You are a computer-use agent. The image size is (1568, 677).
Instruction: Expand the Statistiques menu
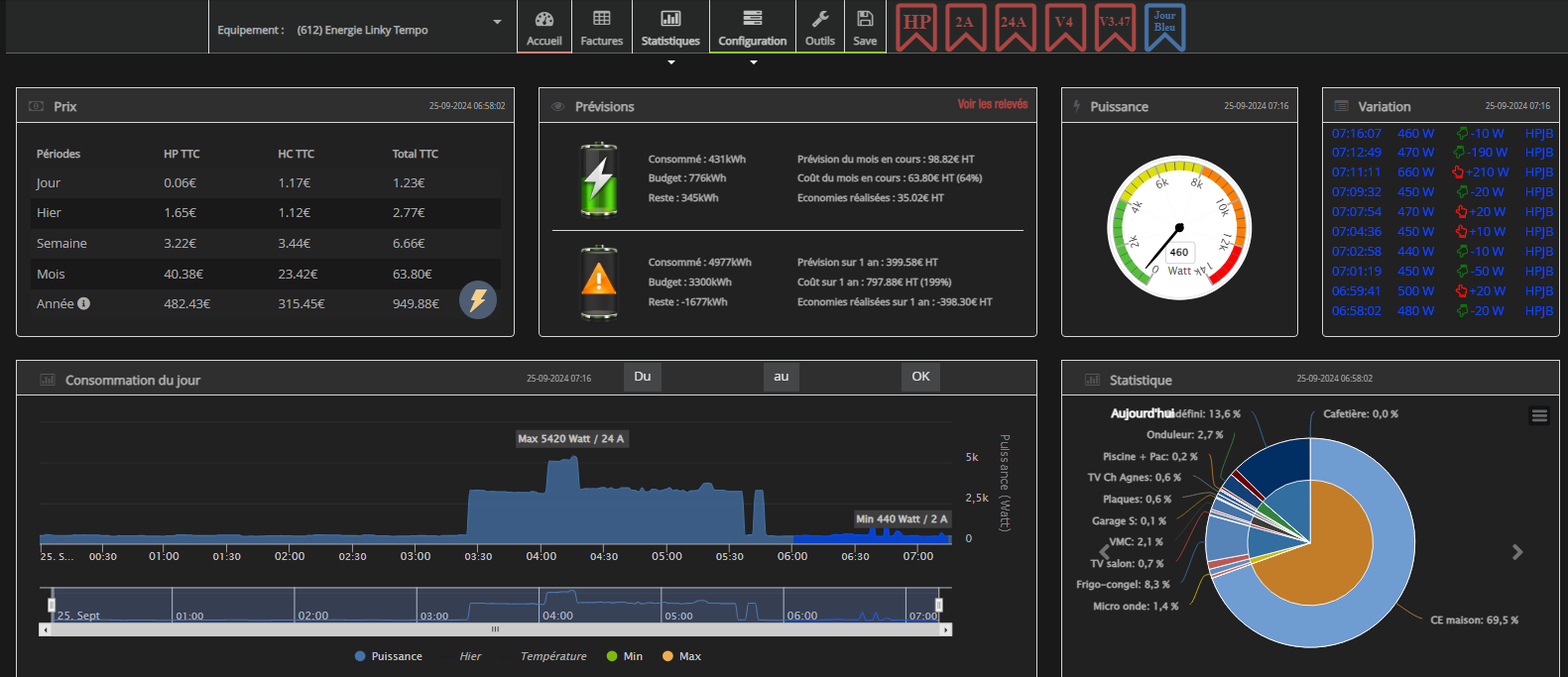(670, 28)
